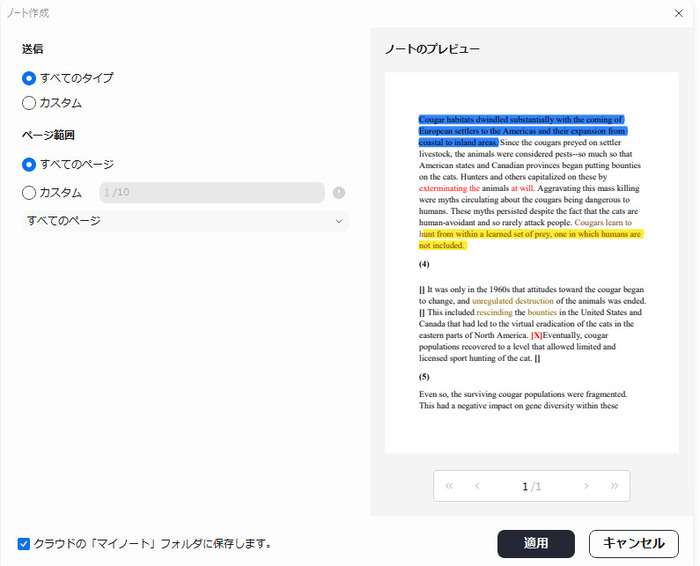Viewport: 700px width, 566px height.
Task: Select カスタム under 送信
Action: click(x=29, y=103)
